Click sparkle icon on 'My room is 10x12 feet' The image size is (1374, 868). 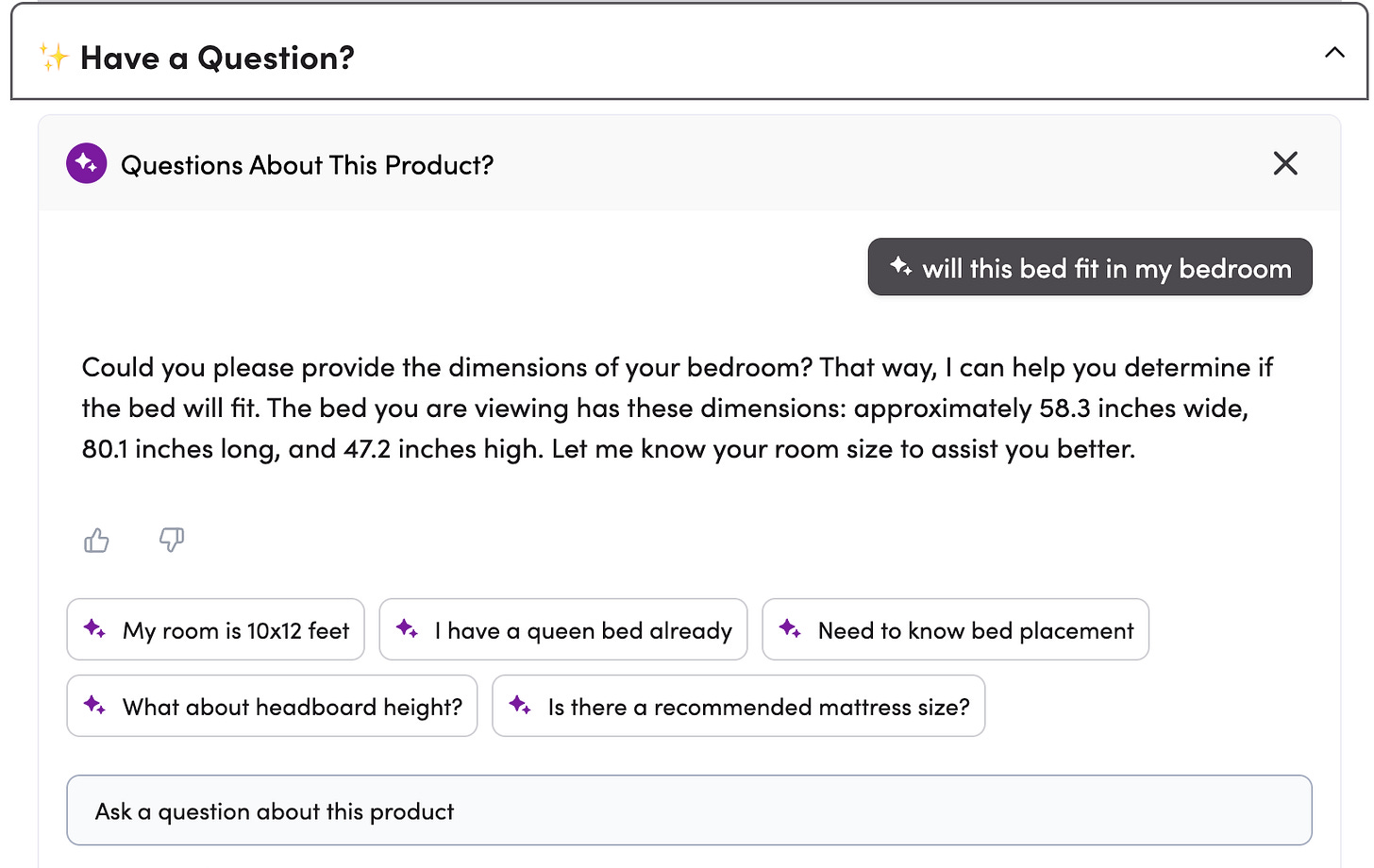[94, 628]
